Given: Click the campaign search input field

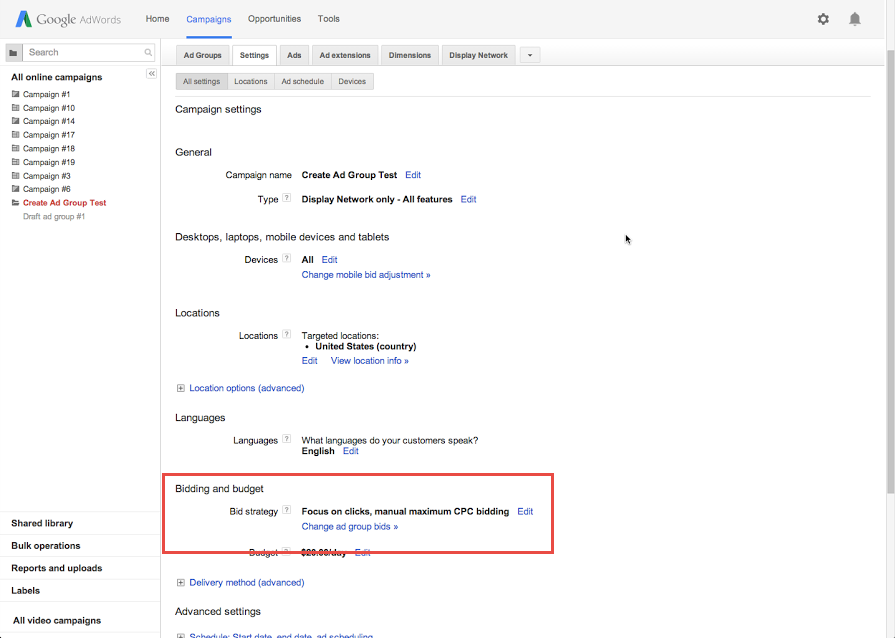Looking at the screenshot, I should pos(85,52).
